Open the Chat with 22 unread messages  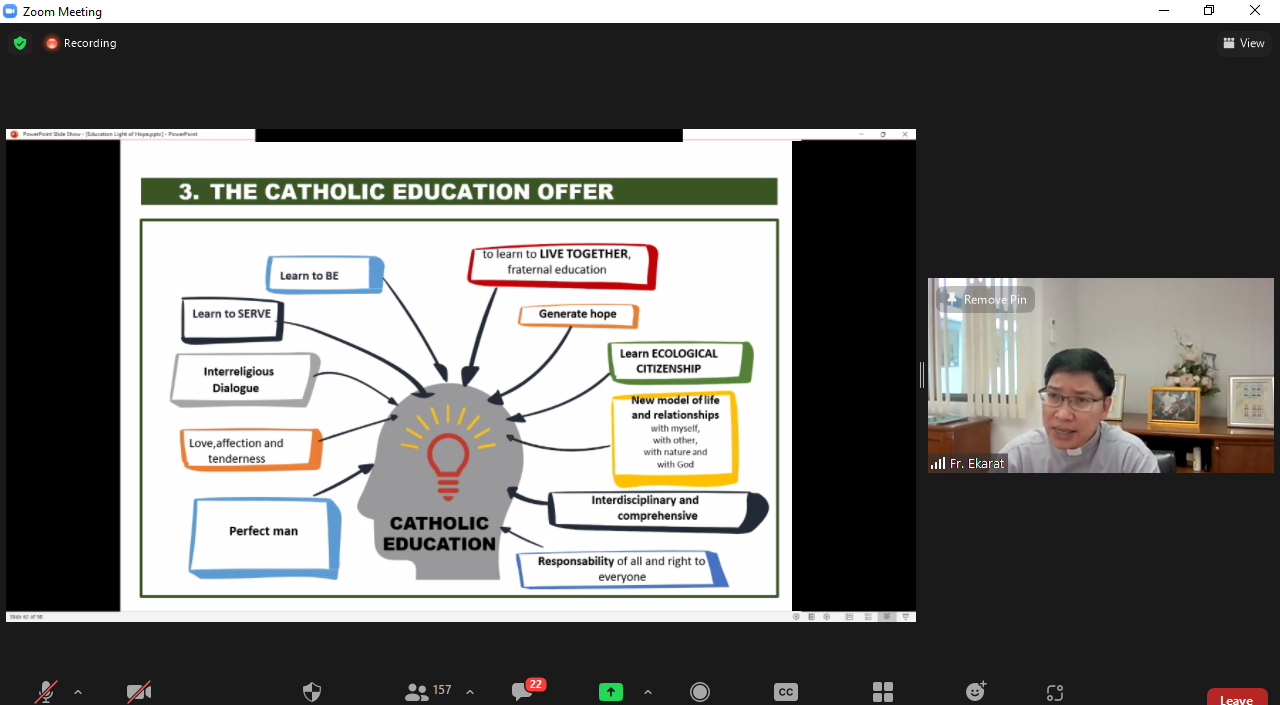click(x=527, y=690)
